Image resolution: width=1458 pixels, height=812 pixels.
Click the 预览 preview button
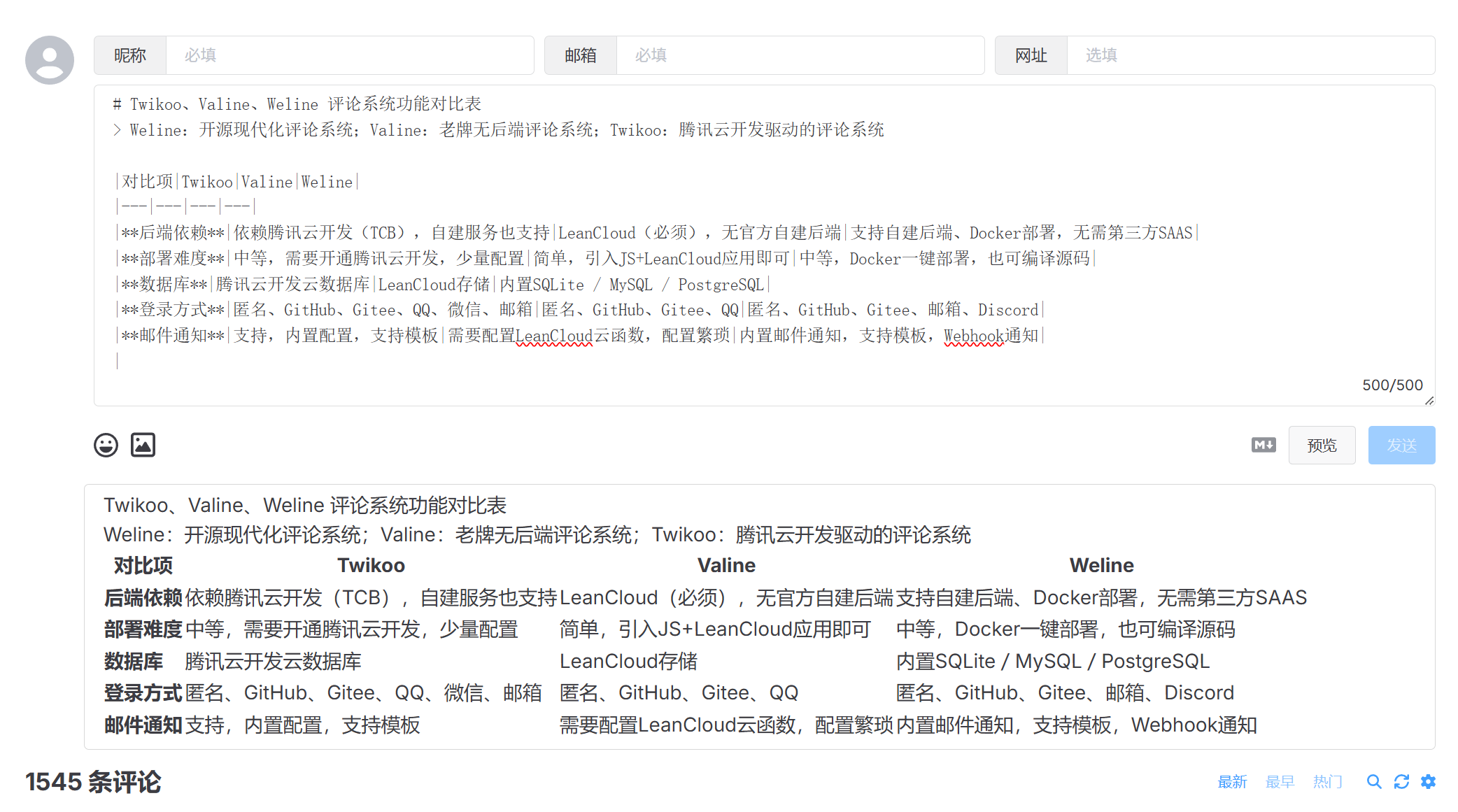tap(1322, 445)
